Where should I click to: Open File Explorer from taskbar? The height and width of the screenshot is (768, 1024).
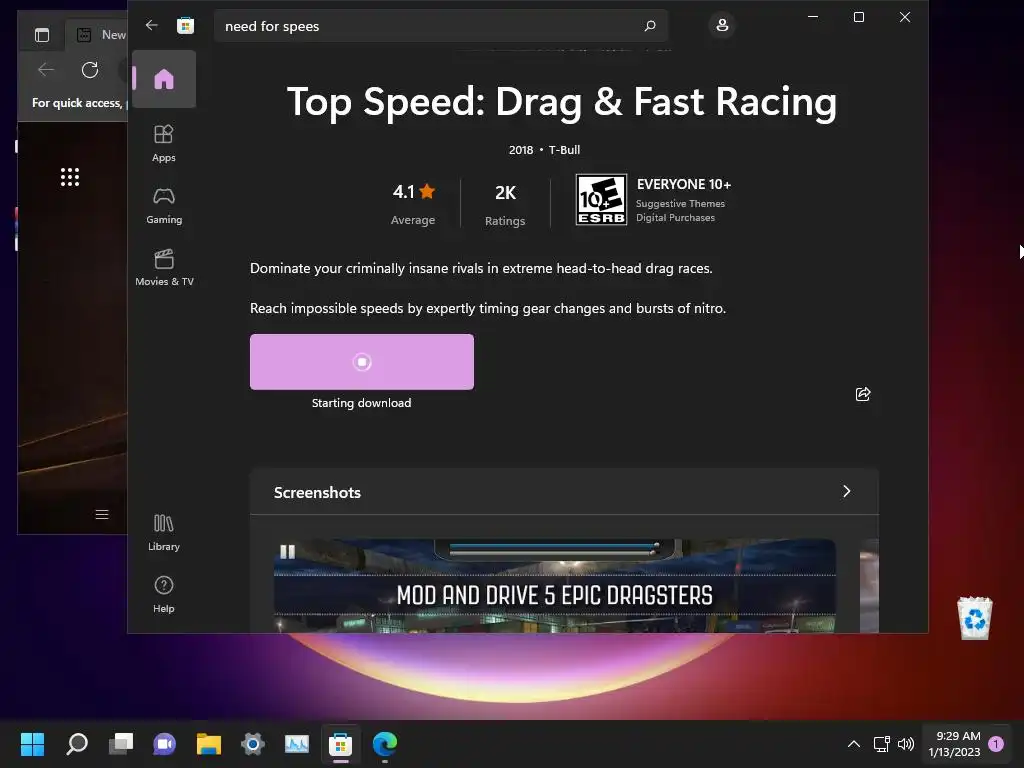(x=208, y=743)
